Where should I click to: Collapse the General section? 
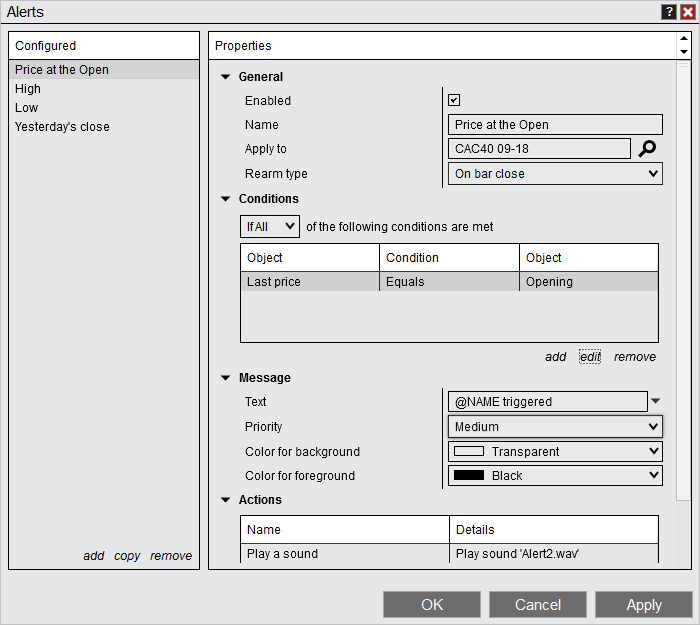click(x=225, y=77)
